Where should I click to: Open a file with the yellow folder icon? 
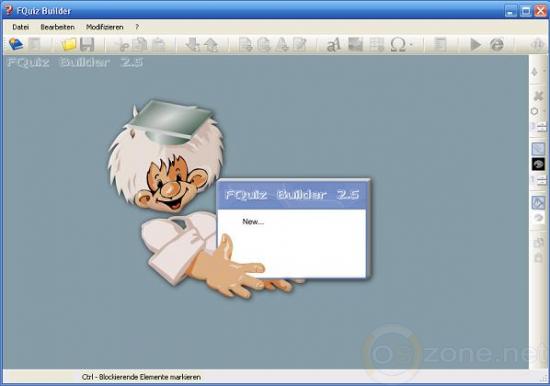(69, 45)
